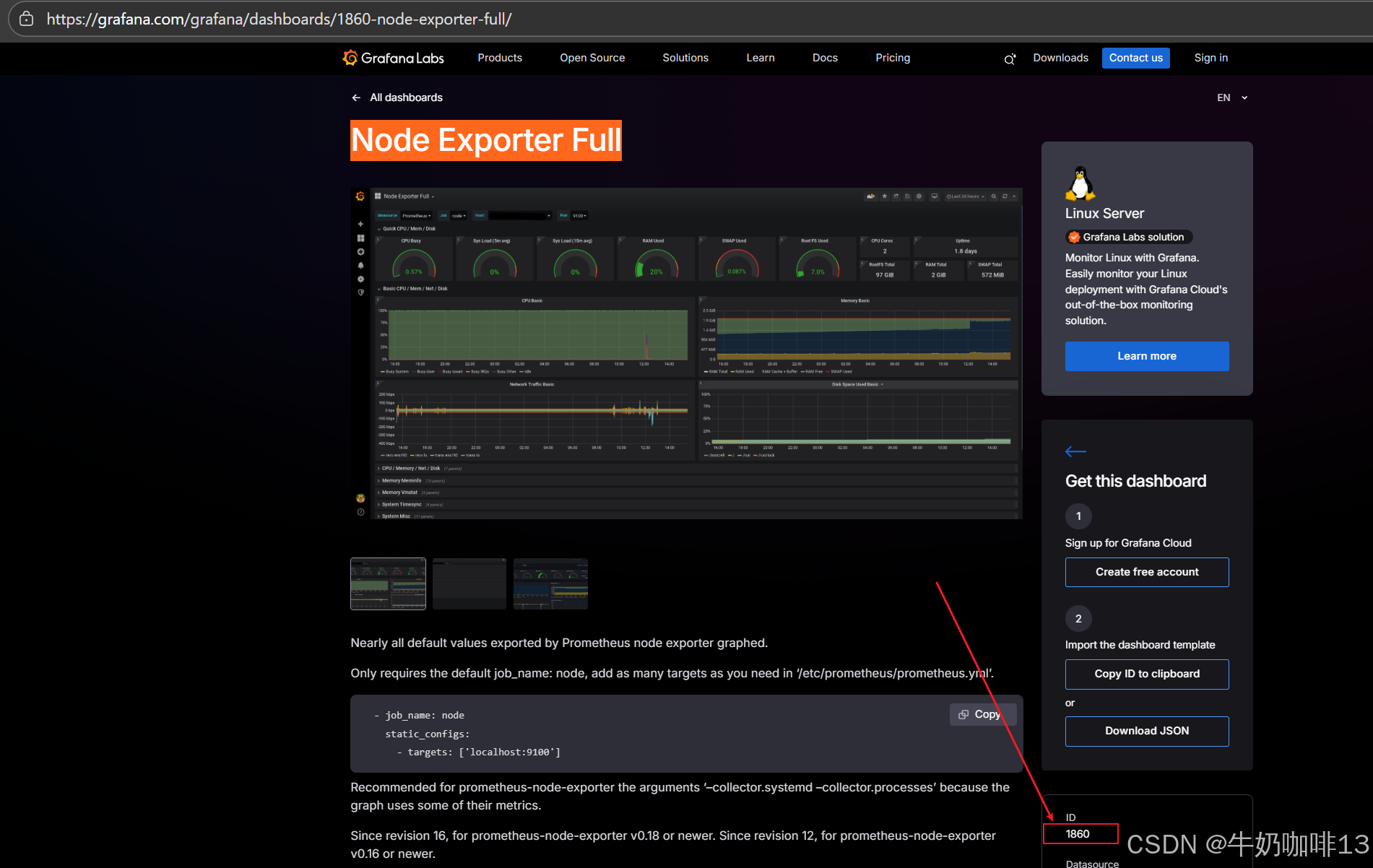Copy the job_name code snippet
Image resolution: width=1373 pixels, height=868 pixels.
coord(982,714)
